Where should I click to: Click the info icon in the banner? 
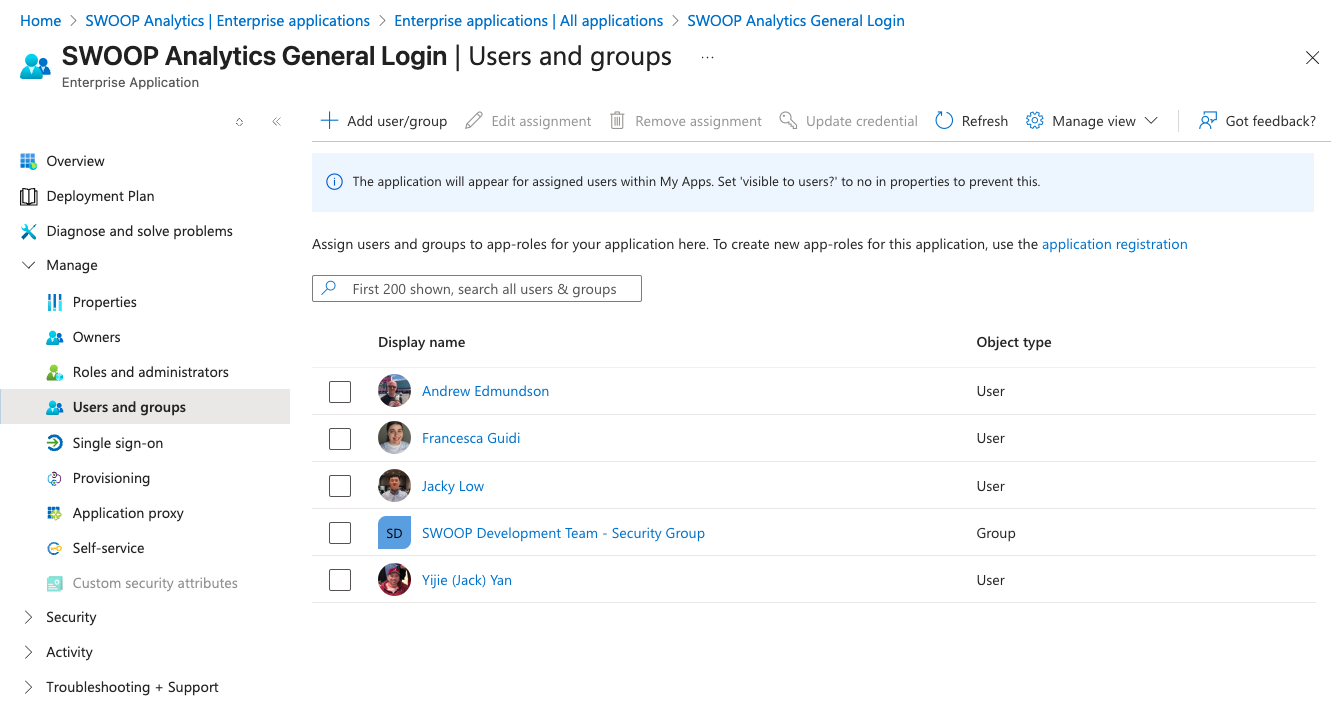point(335,182)
